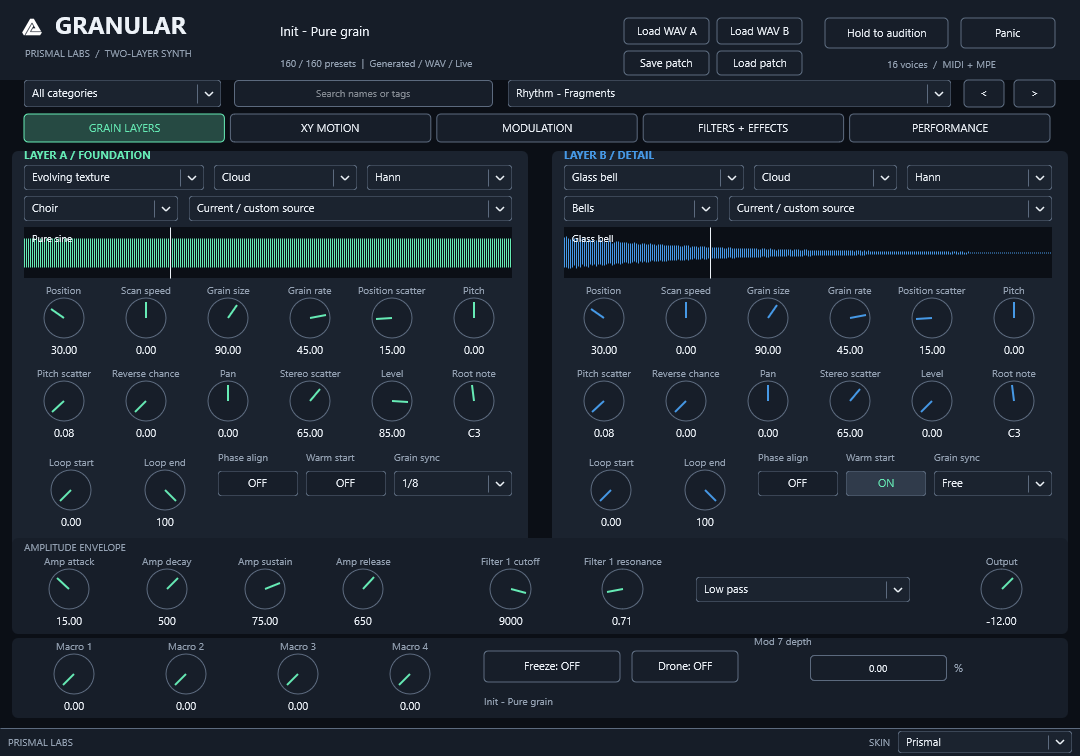This screenshot has width=1080, height=756.
Task: Disable Layer B Warm start ON button
Action: click(886, 483)
